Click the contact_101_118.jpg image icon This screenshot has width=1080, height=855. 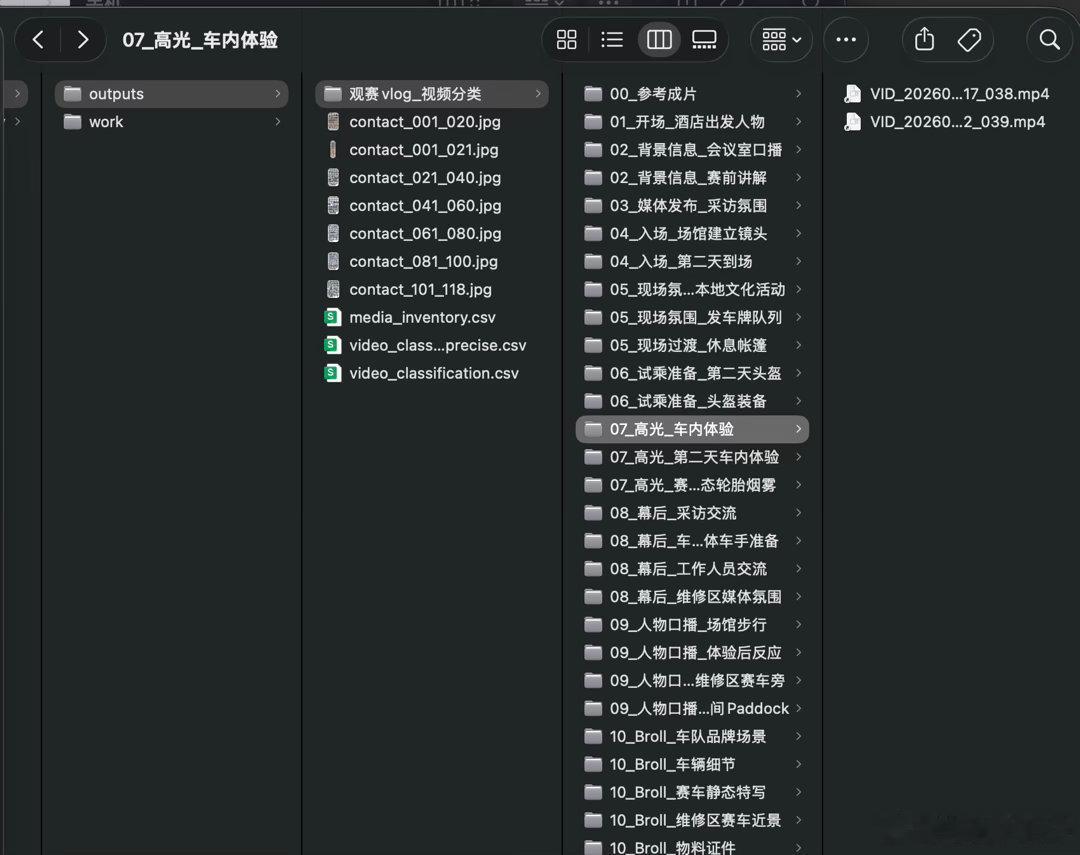pyautogui.click(x=333, y=289)
